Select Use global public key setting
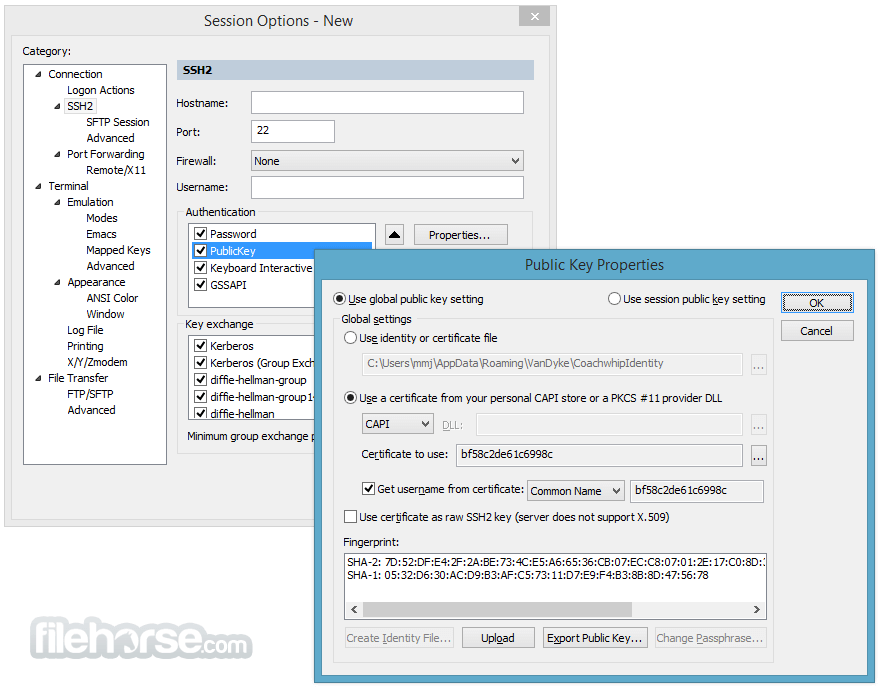The width and height of the screenshot is (881, 689). 339,298
